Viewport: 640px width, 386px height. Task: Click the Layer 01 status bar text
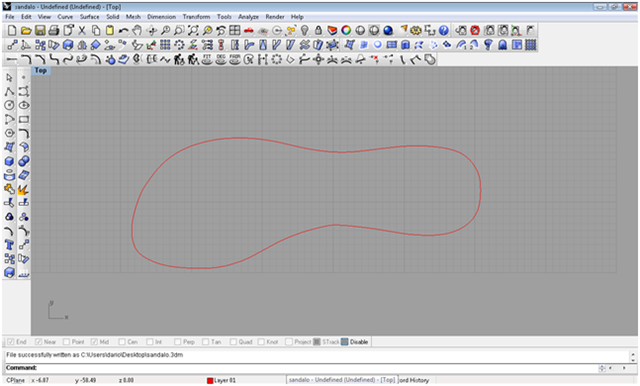click(225, 380)
